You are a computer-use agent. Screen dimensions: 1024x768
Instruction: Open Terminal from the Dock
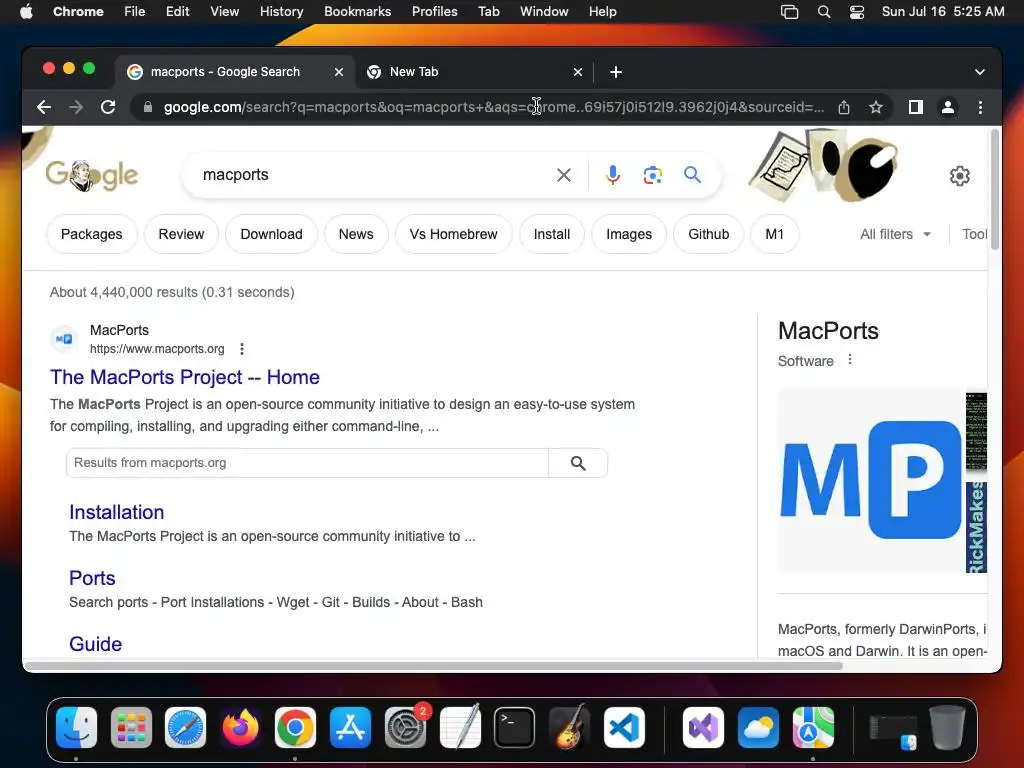pyautogui.click(x=514, y=727)
